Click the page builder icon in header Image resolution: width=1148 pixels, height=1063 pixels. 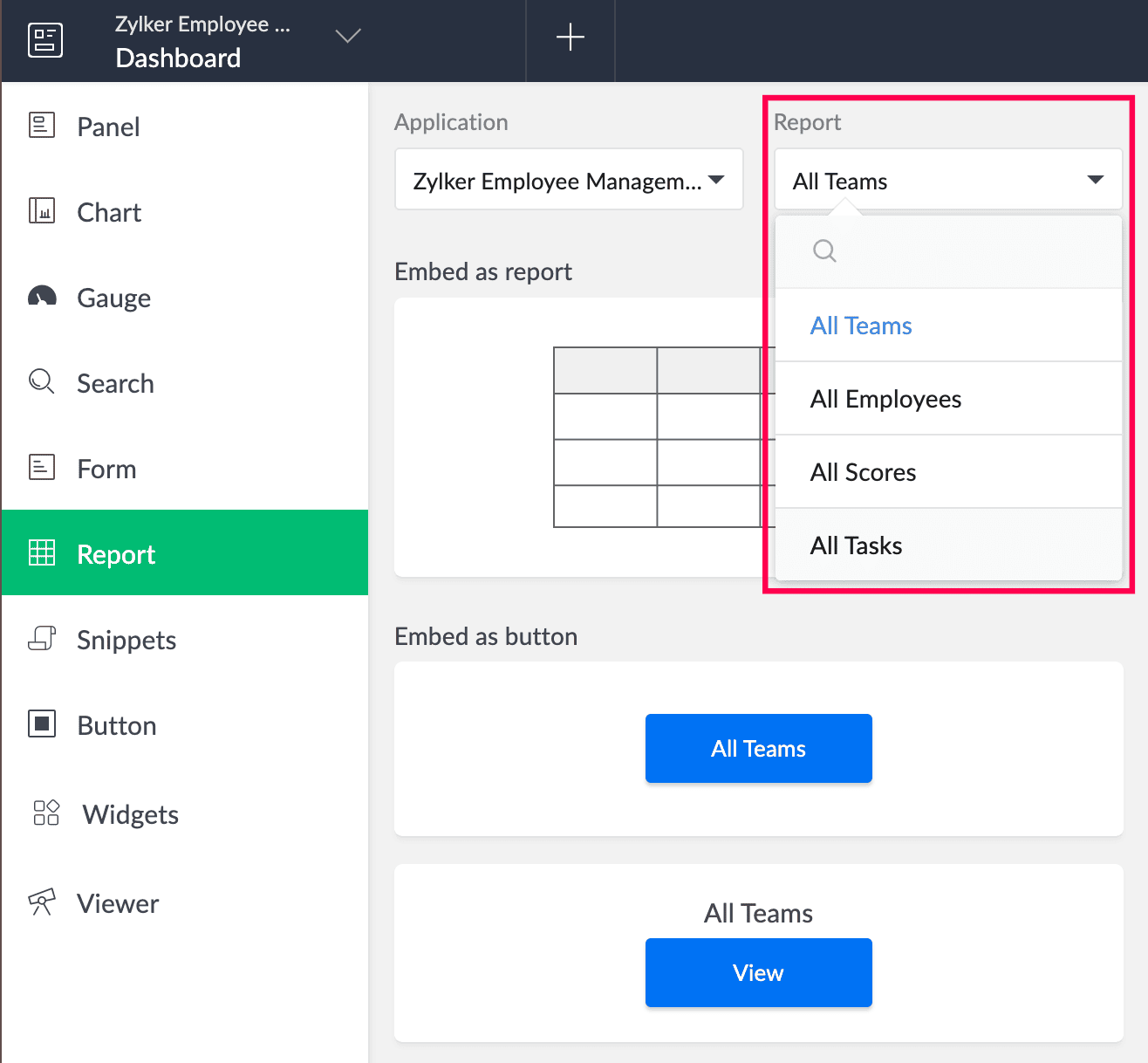(45, 40)
